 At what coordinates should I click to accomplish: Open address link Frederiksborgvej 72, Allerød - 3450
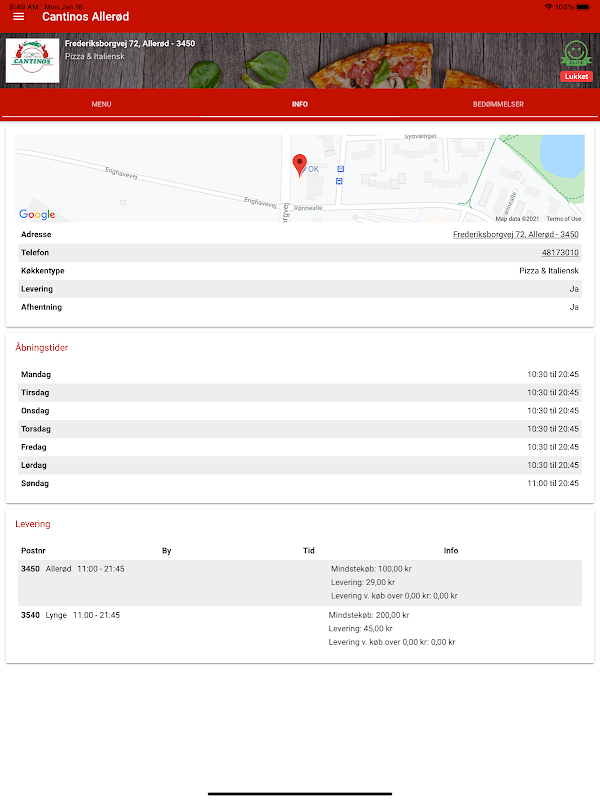pos(515,234)
